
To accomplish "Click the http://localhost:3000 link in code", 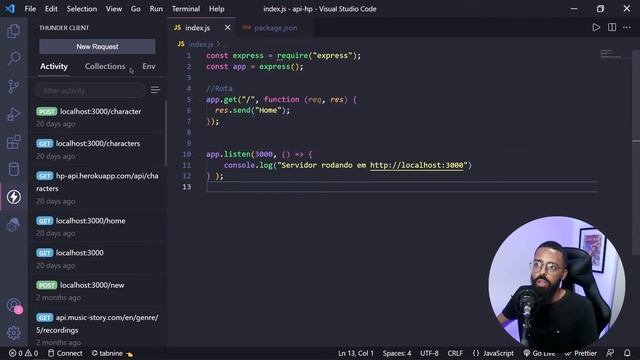I will tap(417, 165).
